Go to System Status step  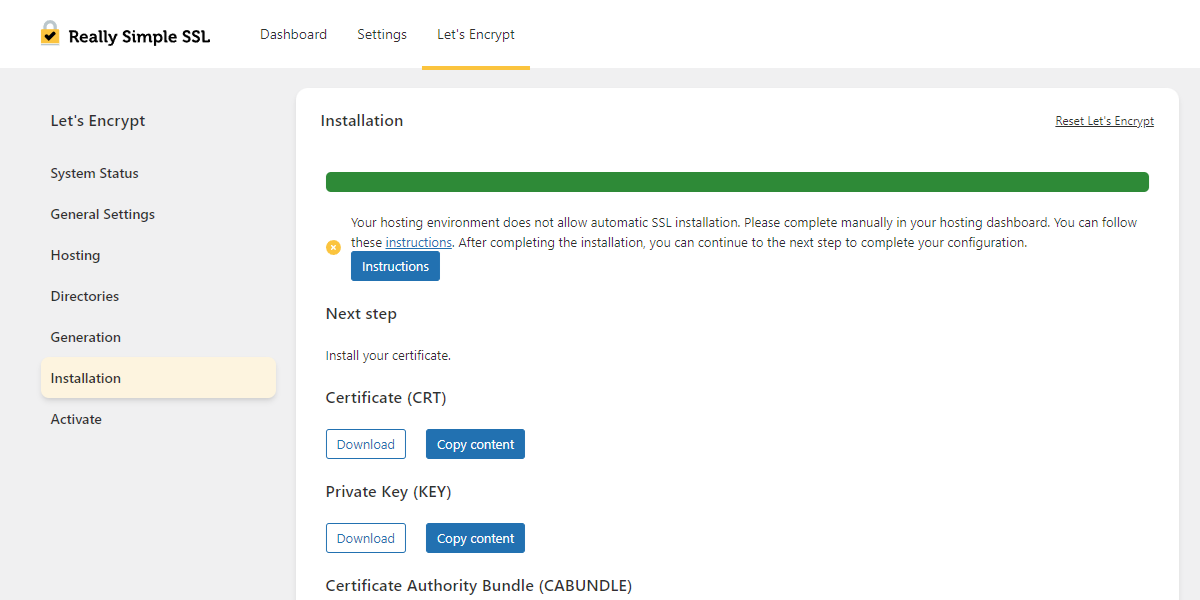pyautogui.click(x=158, y=173)
